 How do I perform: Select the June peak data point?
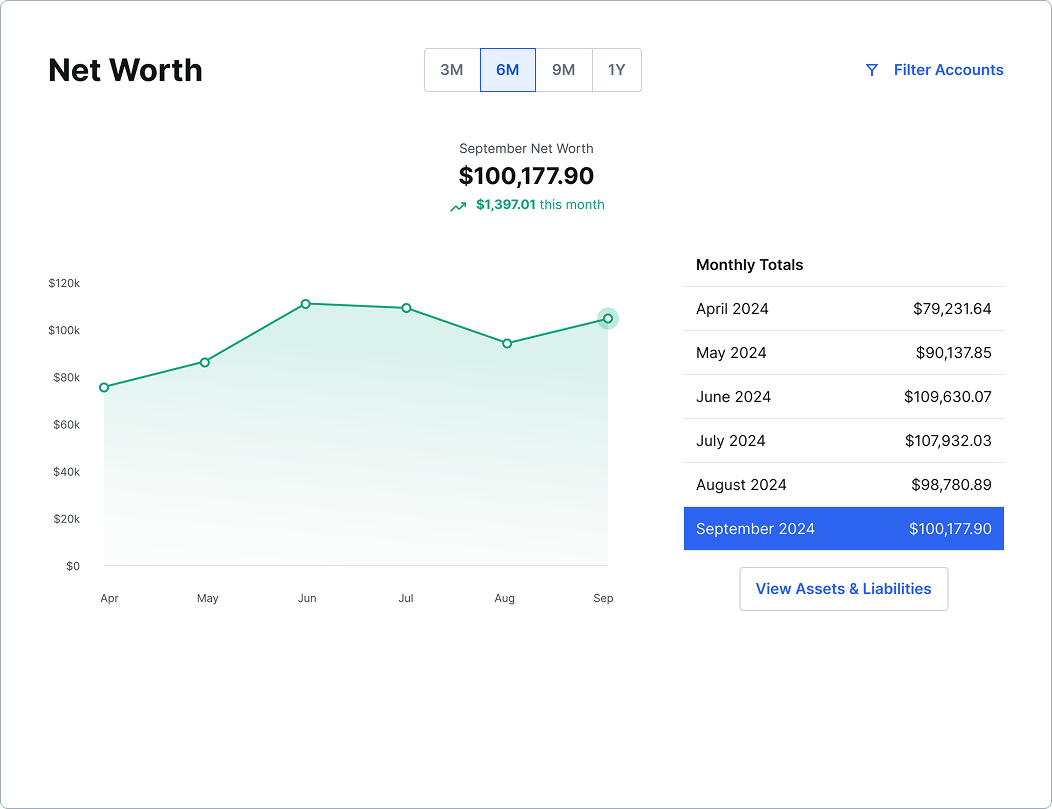click(x=306, y=304)
